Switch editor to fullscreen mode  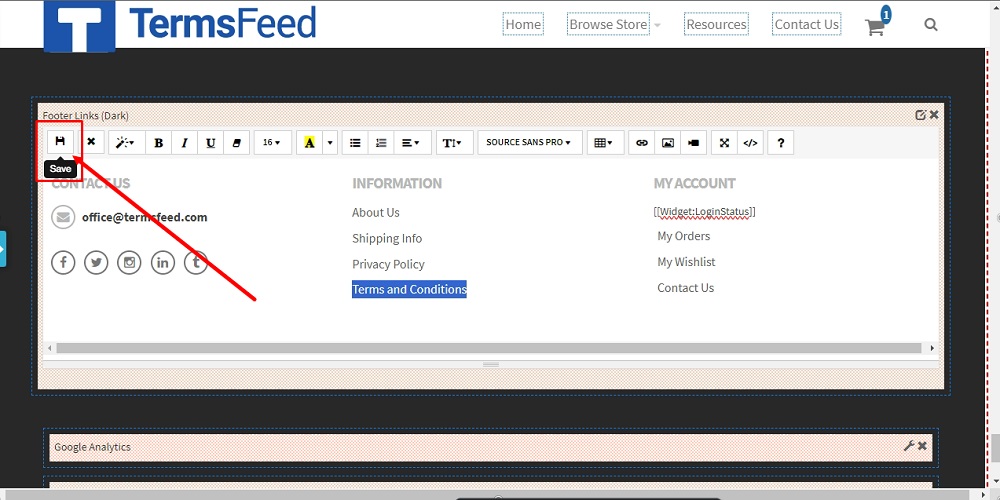click(724, 142)
